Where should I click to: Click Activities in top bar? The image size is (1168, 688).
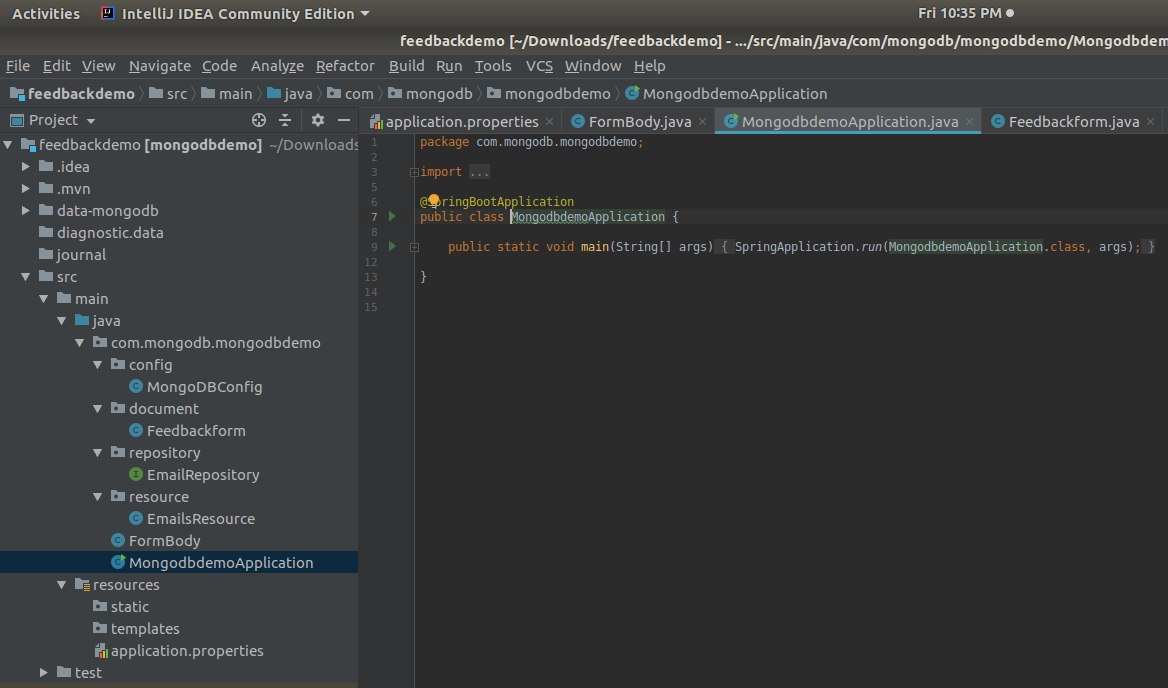[46, 13]
